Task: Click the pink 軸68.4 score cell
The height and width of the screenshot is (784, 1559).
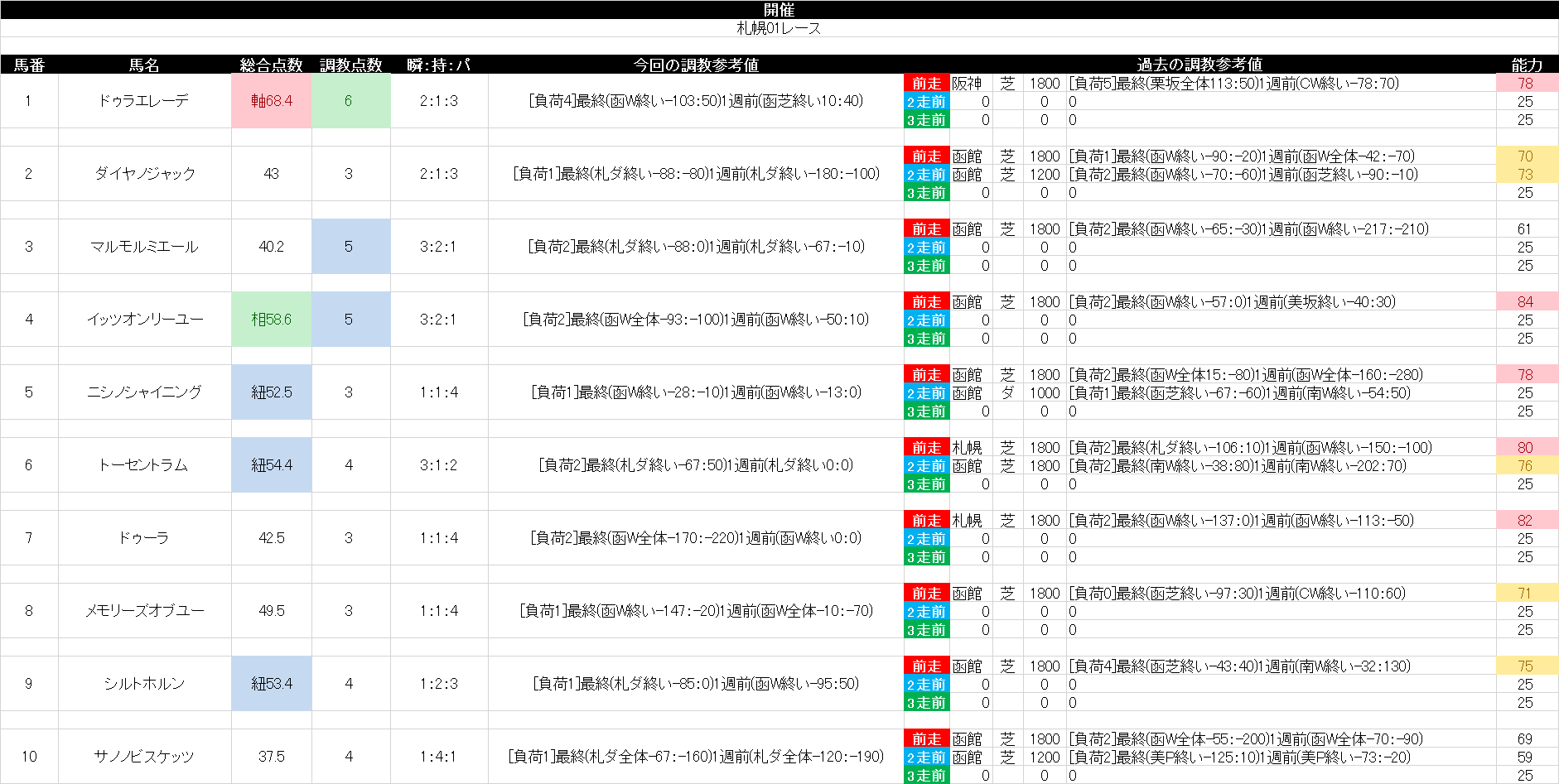Action: pyautogui.click(x=272, y=101)
